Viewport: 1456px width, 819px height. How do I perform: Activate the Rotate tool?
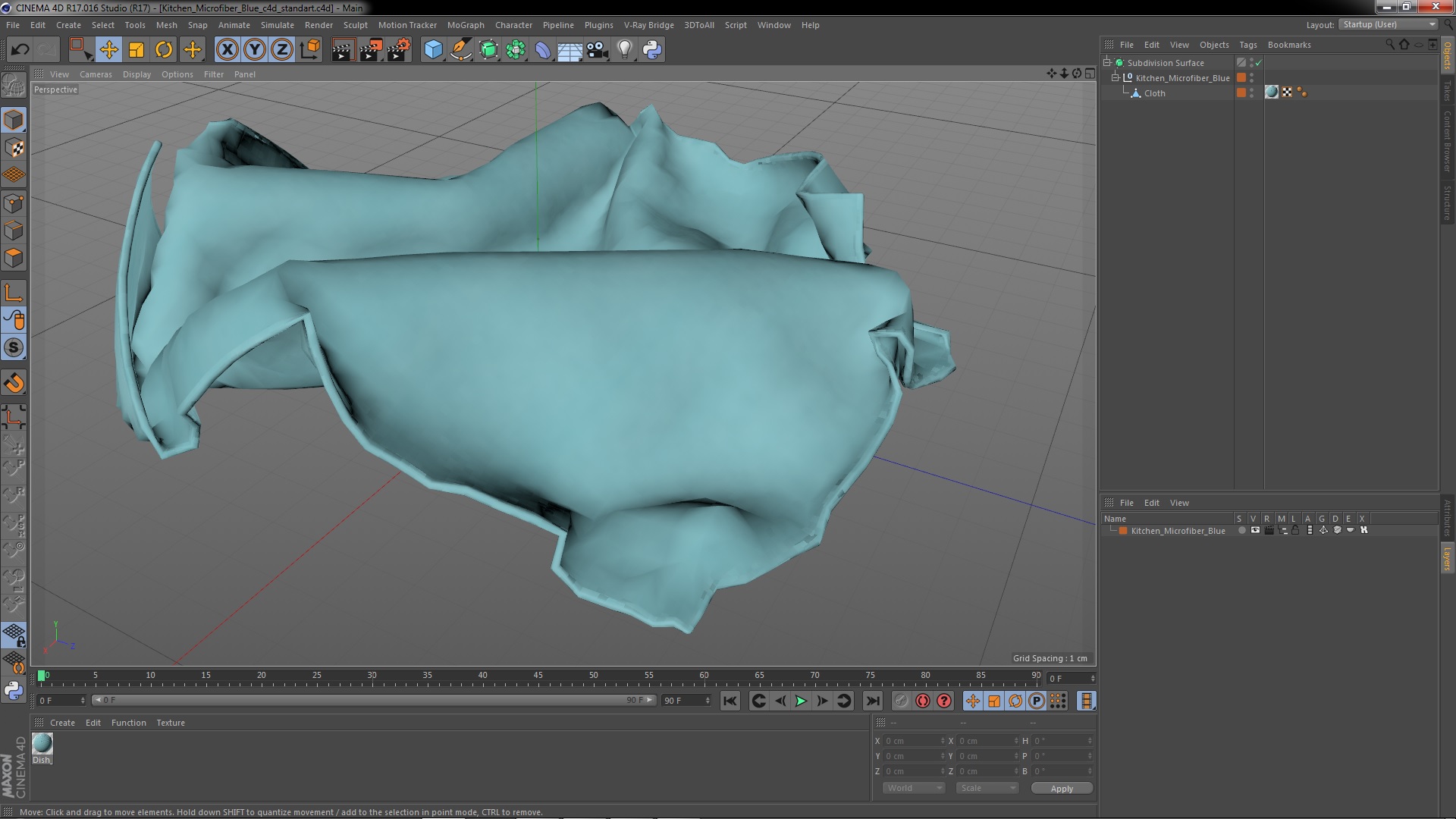[164, 50]
